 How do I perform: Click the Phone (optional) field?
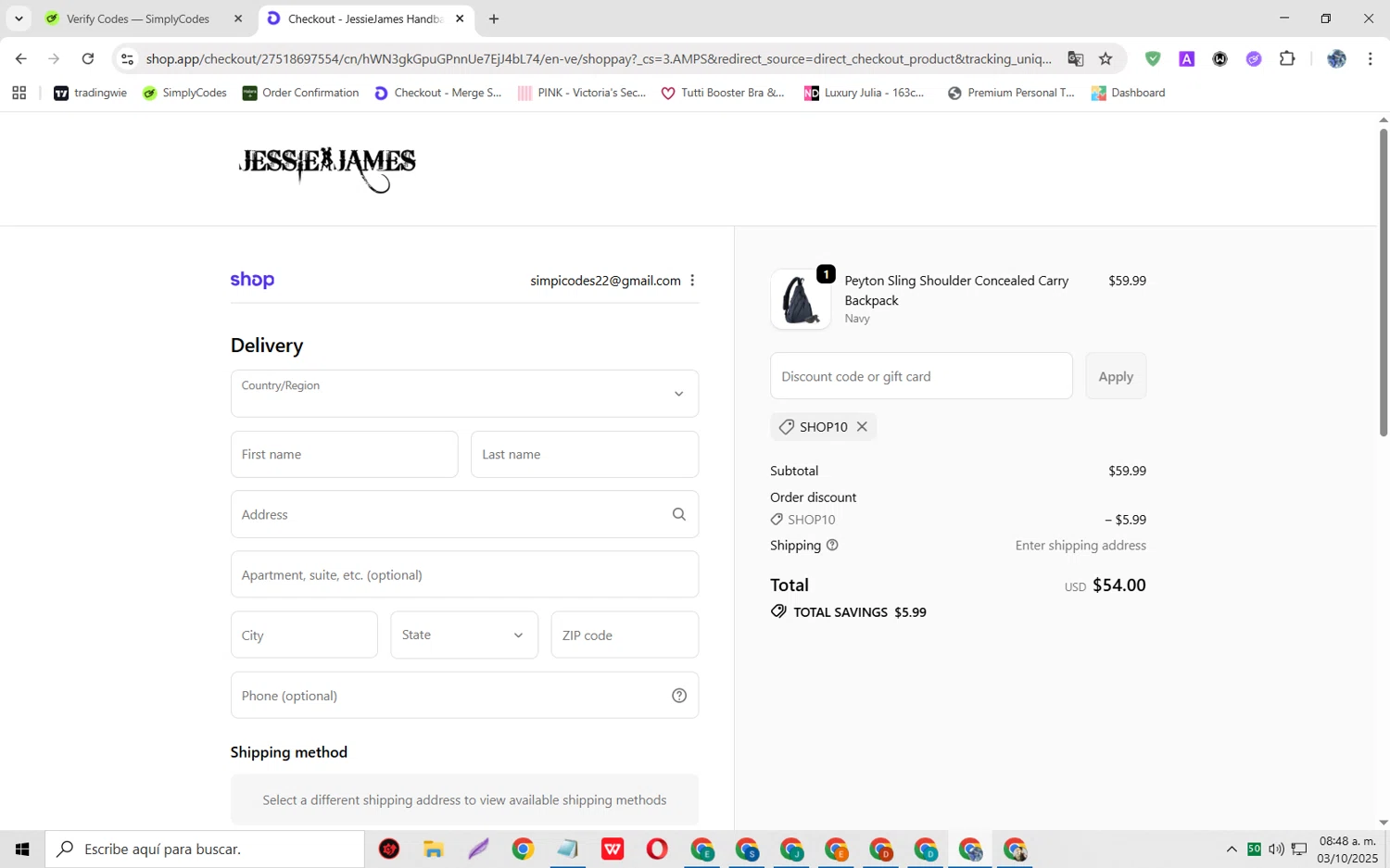pos(464,696)
